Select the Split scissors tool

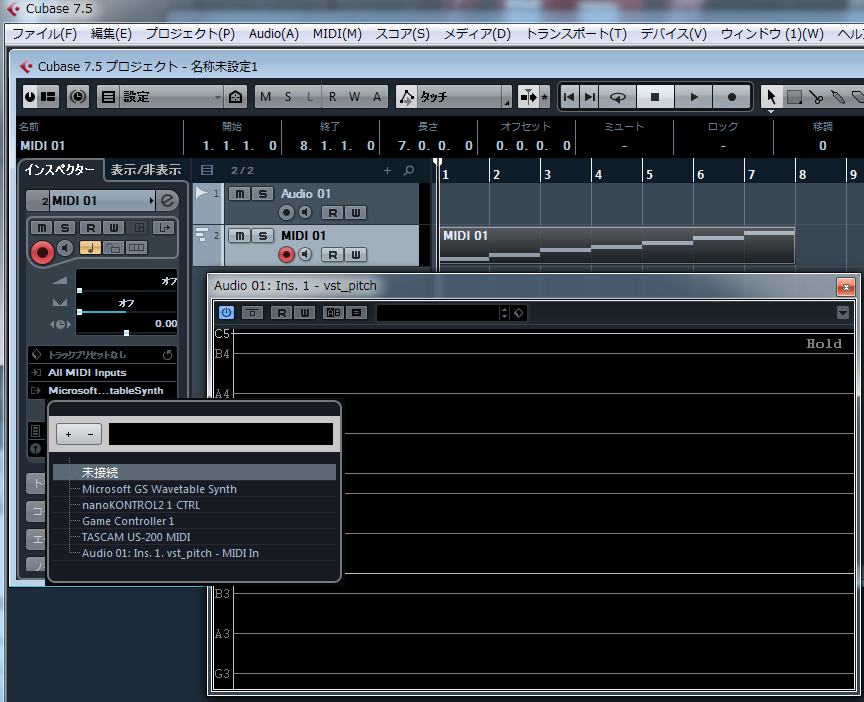pos(816,97)
